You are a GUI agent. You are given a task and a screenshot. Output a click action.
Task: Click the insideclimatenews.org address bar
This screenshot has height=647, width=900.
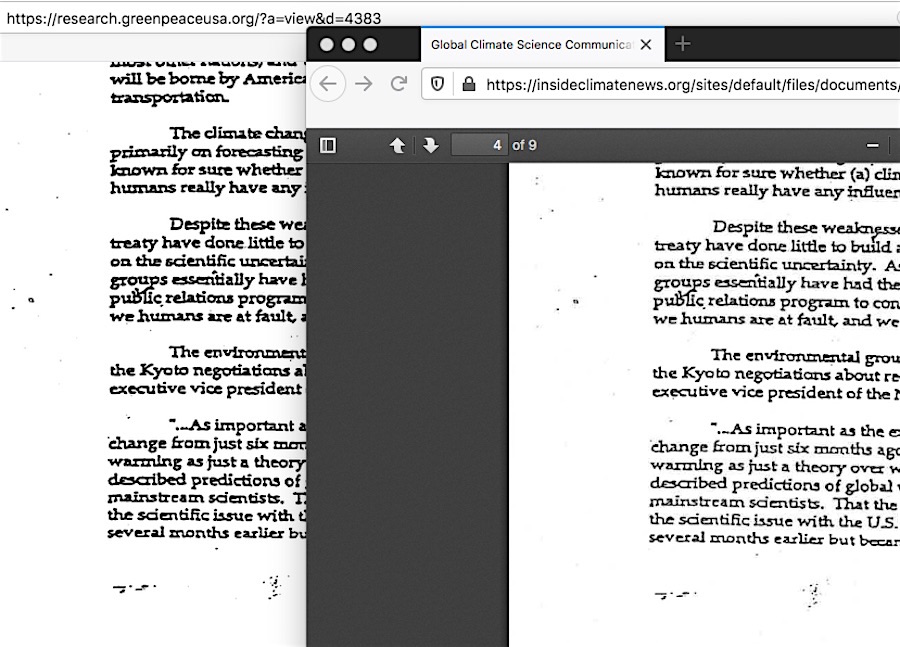point(690,84)
